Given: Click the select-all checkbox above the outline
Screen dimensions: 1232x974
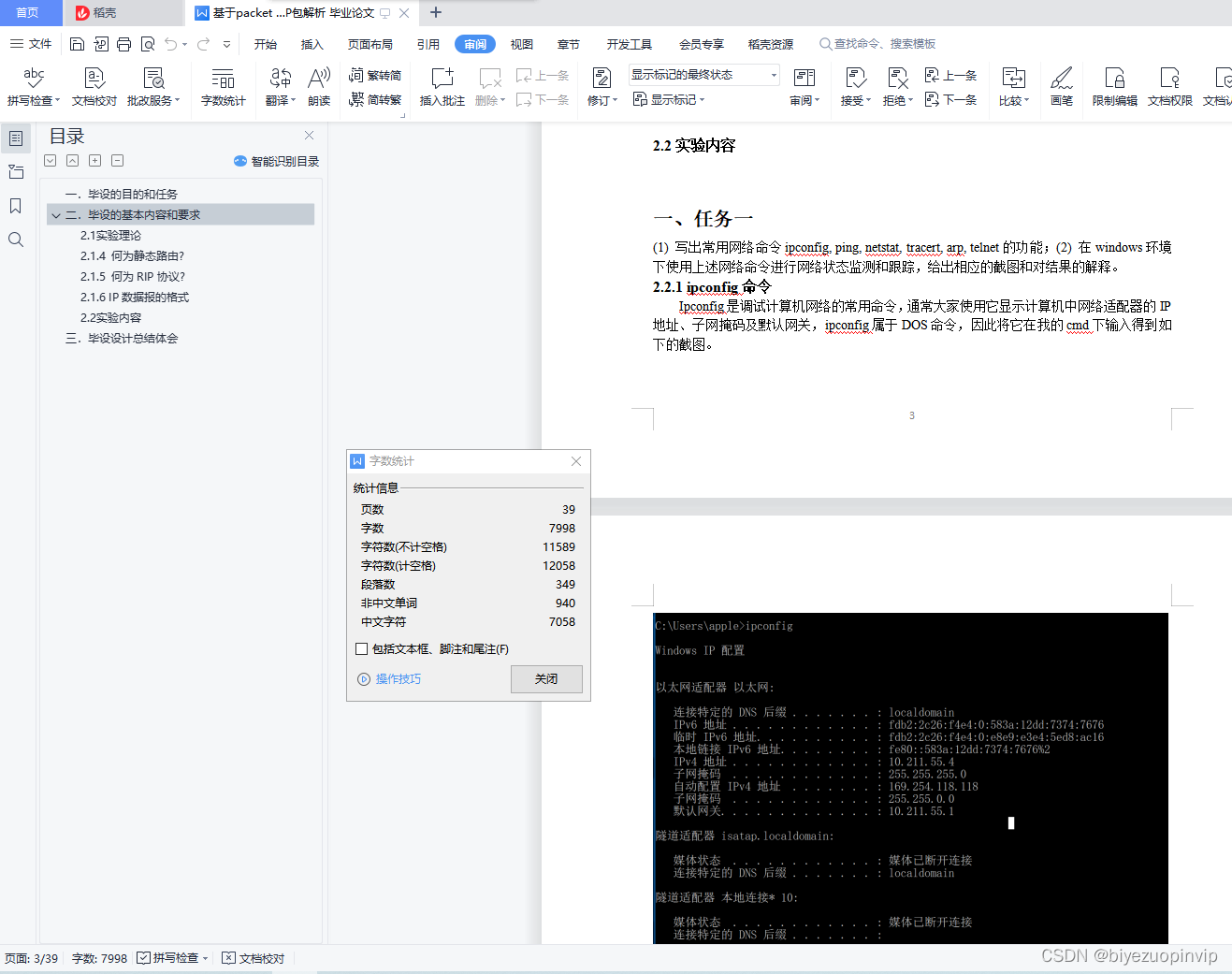Looking at the screenshot, I should [x=50, y=160].
